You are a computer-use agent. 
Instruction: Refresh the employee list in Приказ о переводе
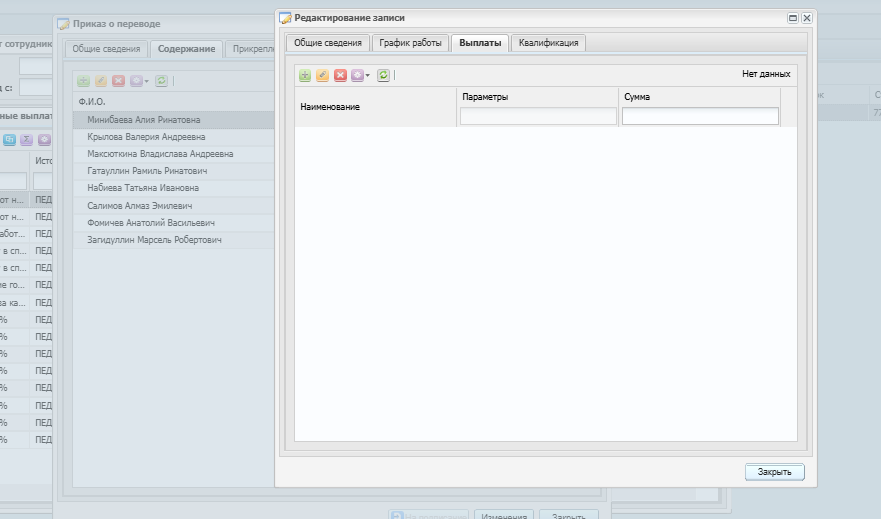(x=161, y=81)
